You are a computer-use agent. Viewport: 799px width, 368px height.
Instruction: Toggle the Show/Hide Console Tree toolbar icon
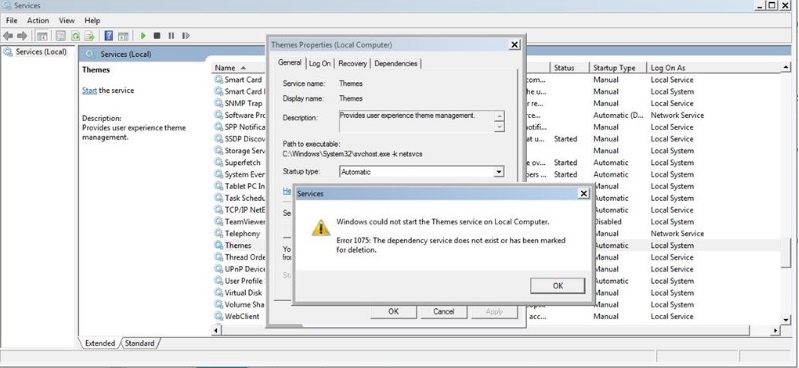[42, 36]
